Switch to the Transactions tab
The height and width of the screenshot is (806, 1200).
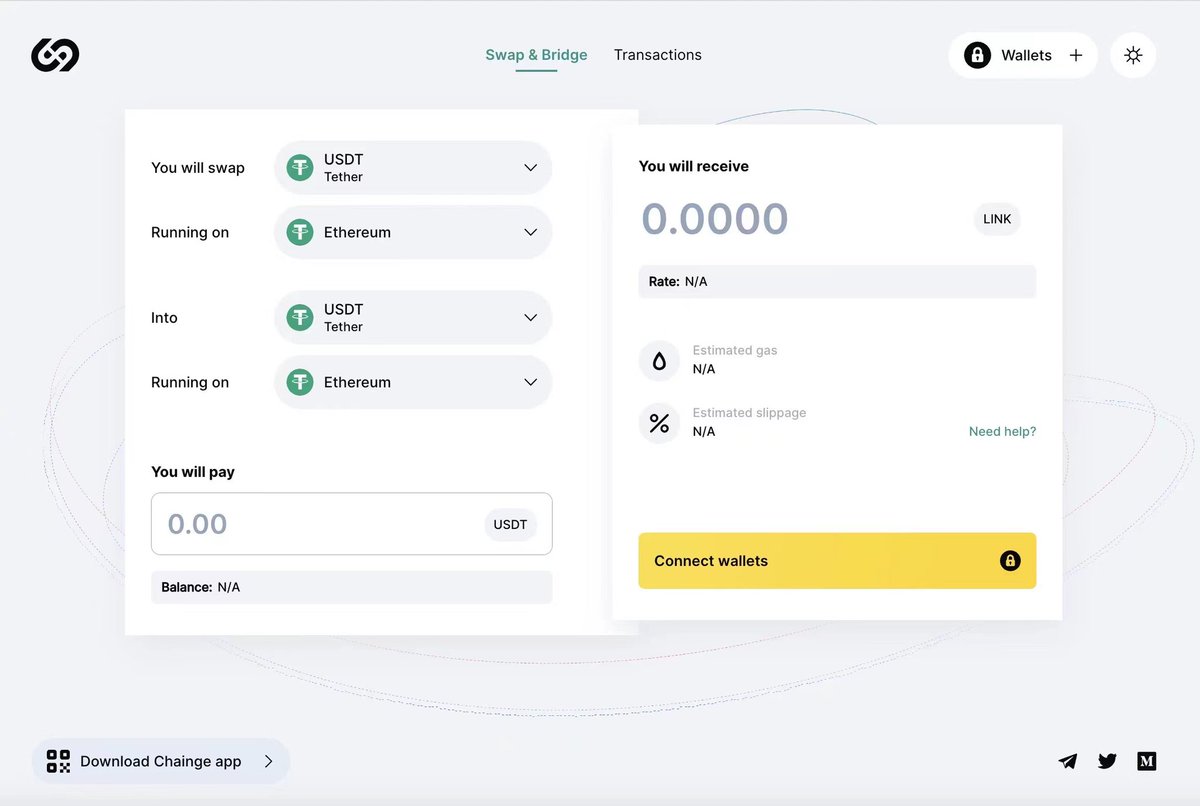[658, 55]
